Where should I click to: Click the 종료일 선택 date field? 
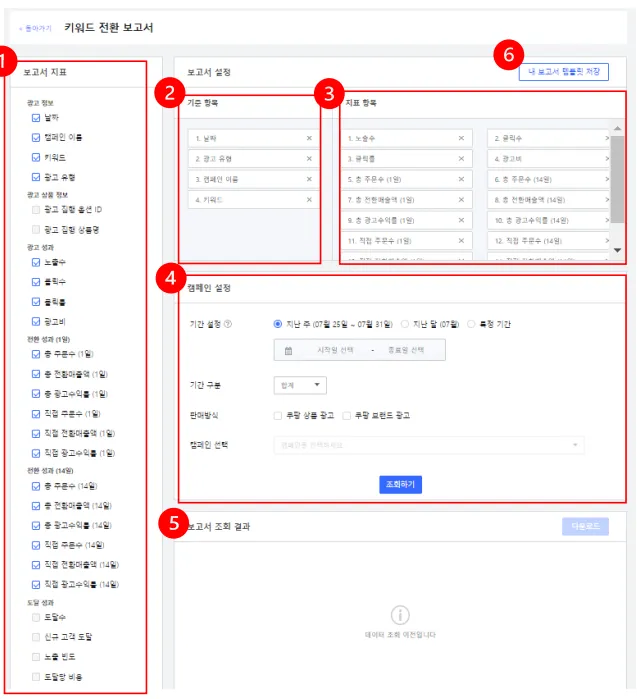pyautogui.click(x=406, y=350)
